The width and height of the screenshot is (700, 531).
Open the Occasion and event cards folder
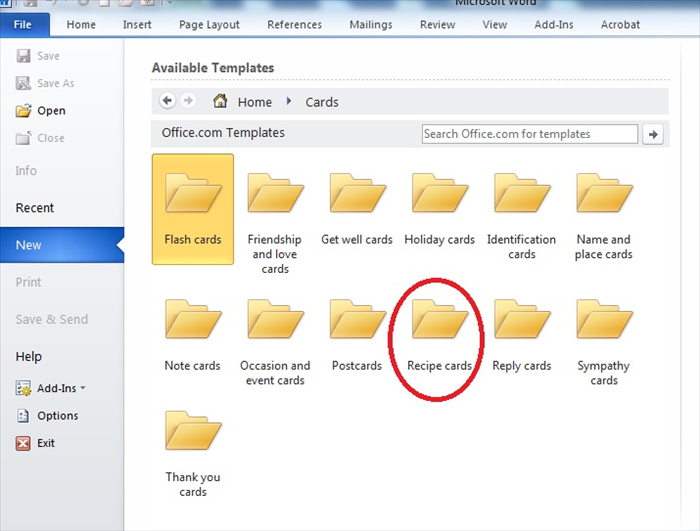[x=275, y=343]
